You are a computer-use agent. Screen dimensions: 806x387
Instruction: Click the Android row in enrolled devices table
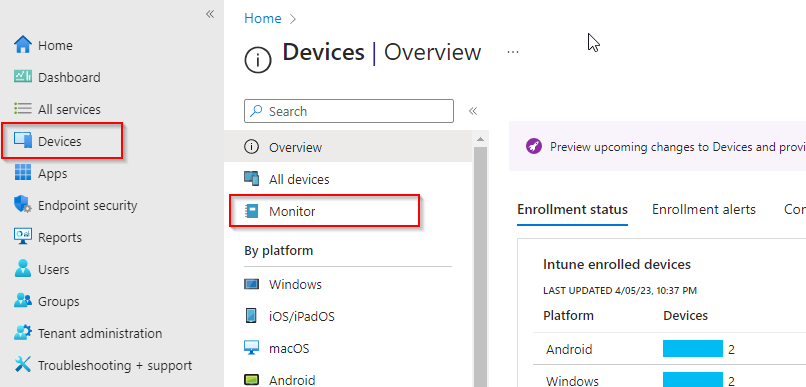(x=669, y=349)
